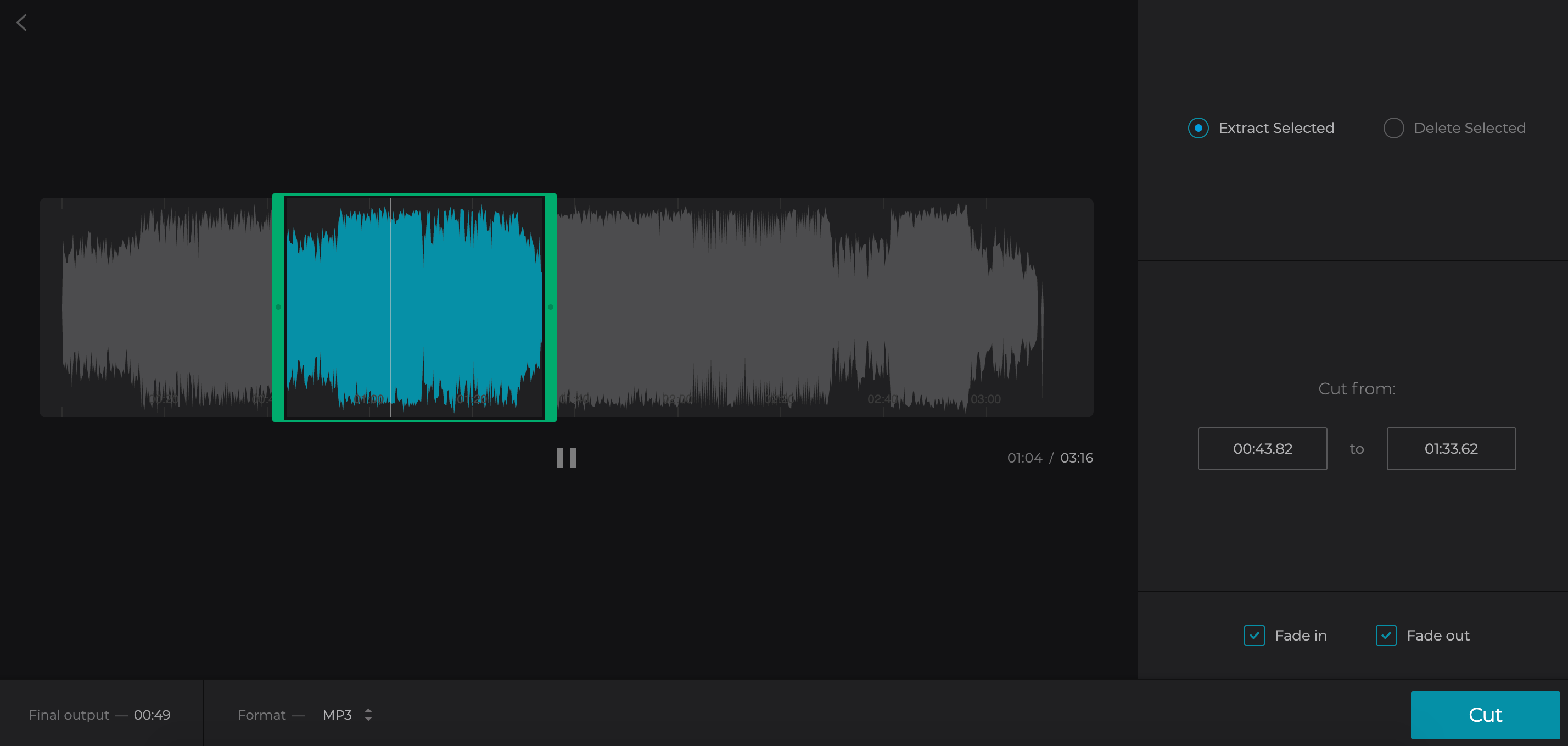
Task: Check the Fade out checkmark icon
Action: [x=1387, y=635]
